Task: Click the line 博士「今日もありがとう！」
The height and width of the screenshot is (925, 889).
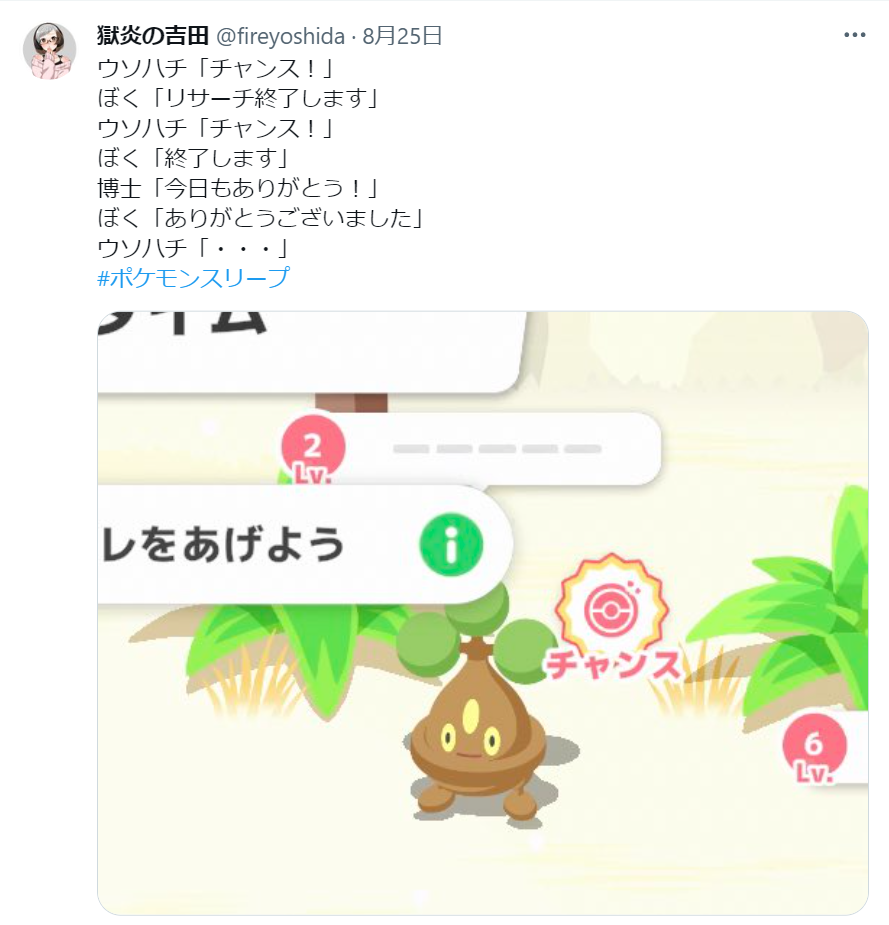Action: coord(238,188)
